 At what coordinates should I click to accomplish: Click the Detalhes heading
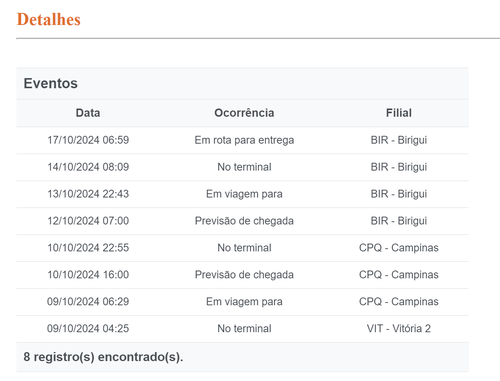(49, 19)
